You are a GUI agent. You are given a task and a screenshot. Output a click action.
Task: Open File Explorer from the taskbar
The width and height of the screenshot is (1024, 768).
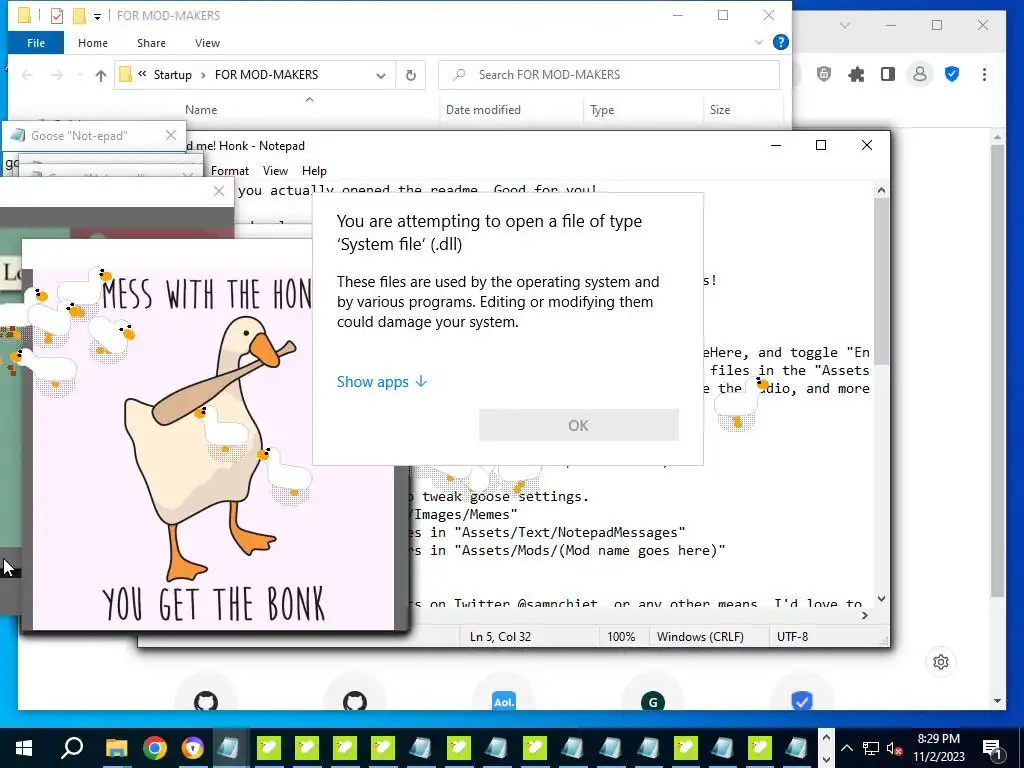tap(117, 748)
